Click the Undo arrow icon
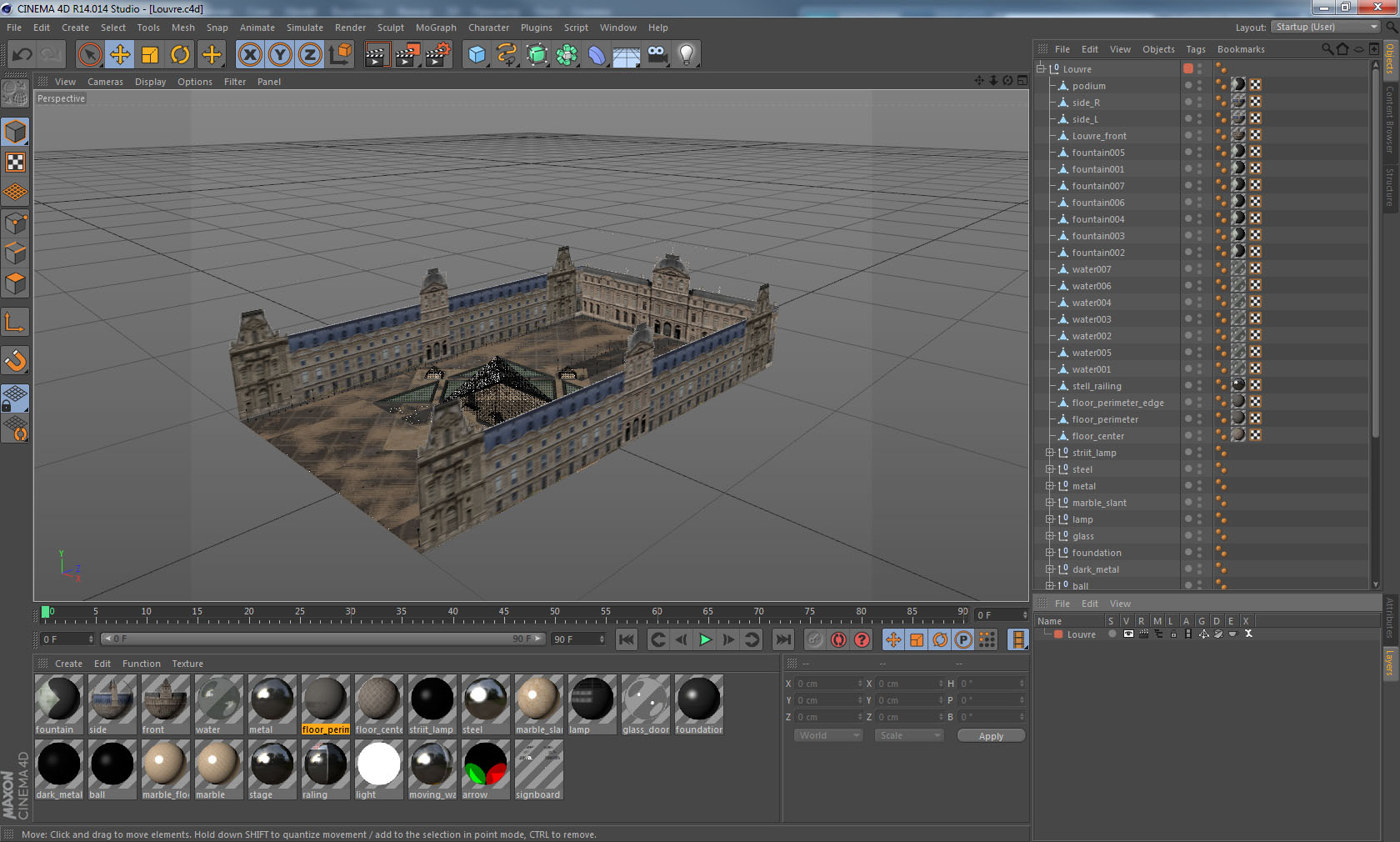The height and width of the screenshot is (842, 1400). coord(22,55)
